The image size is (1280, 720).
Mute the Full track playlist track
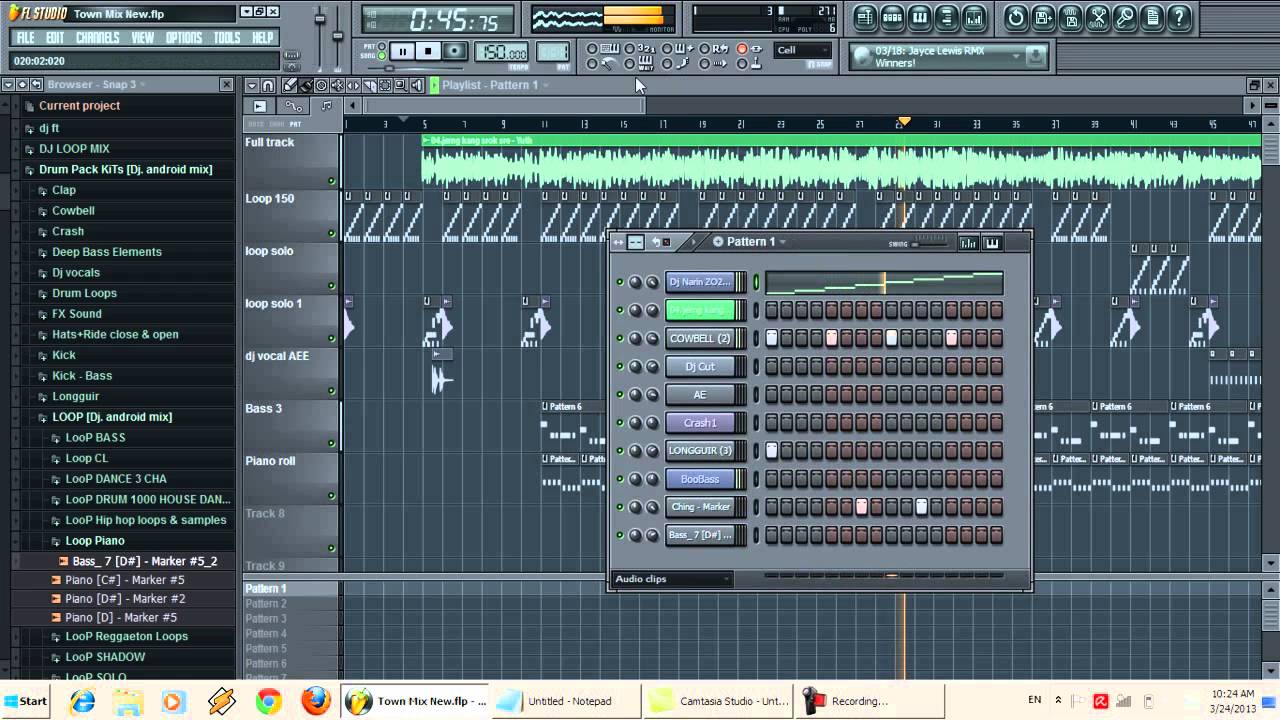pos(331,181)
